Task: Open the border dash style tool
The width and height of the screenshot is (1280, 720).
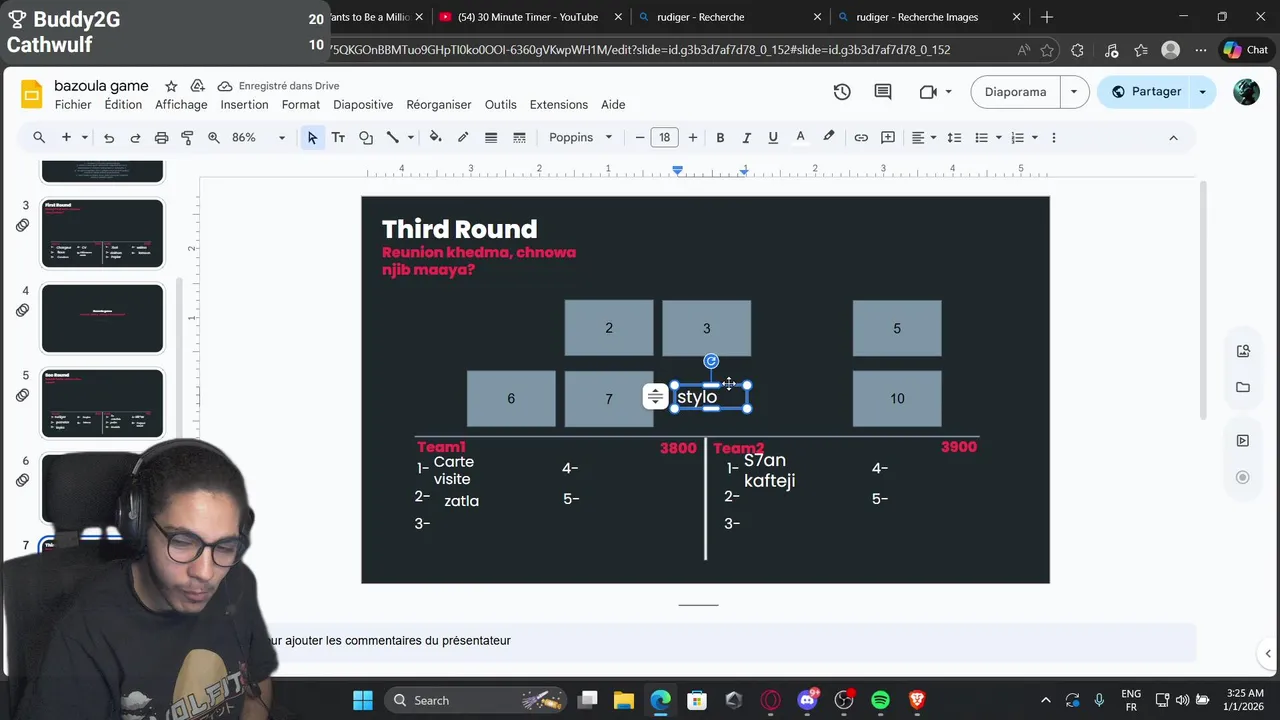Action: click(x=519, y=137)
